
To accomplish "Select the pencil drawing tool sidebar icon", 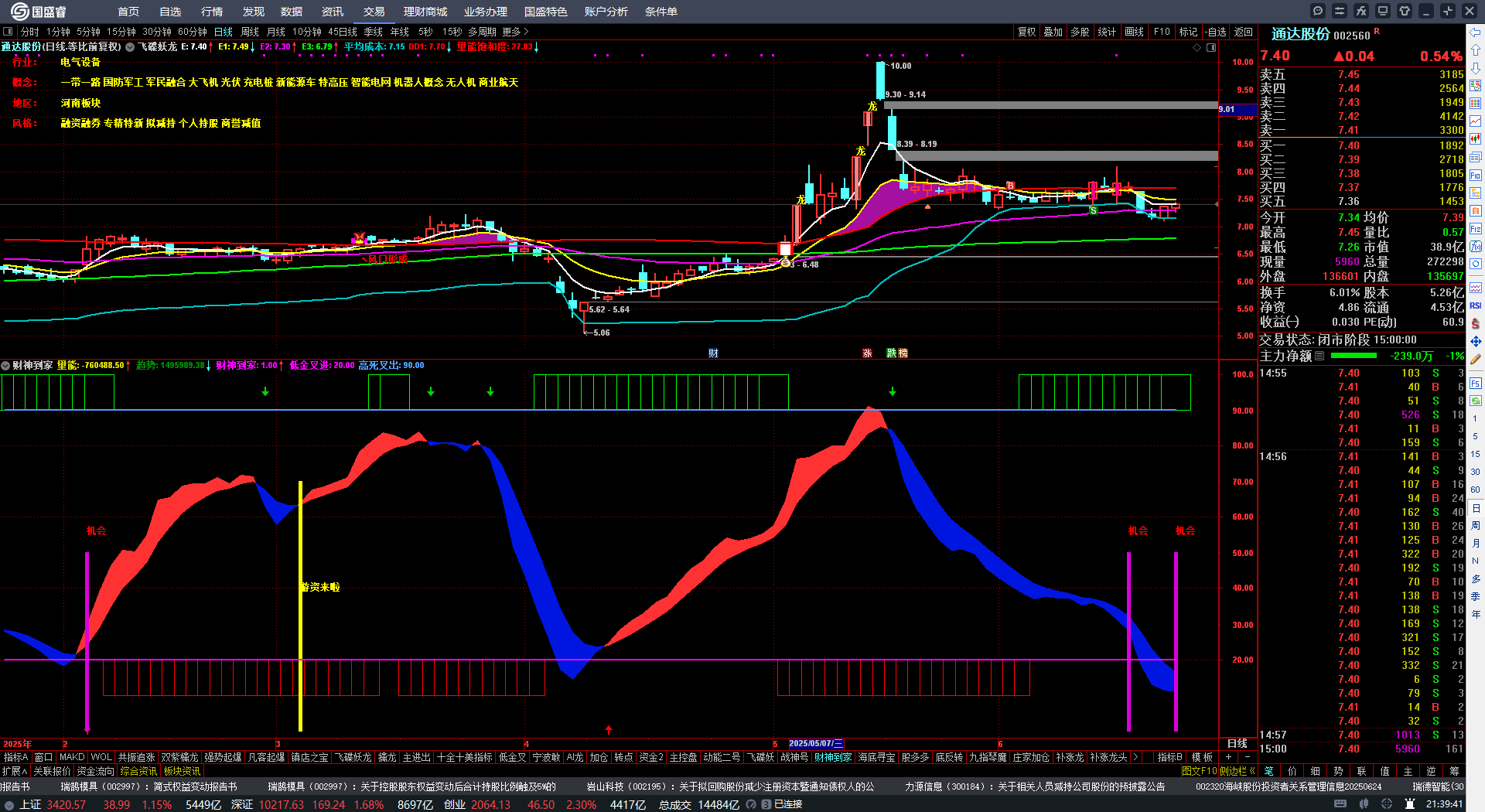I will coord(1476,359).
